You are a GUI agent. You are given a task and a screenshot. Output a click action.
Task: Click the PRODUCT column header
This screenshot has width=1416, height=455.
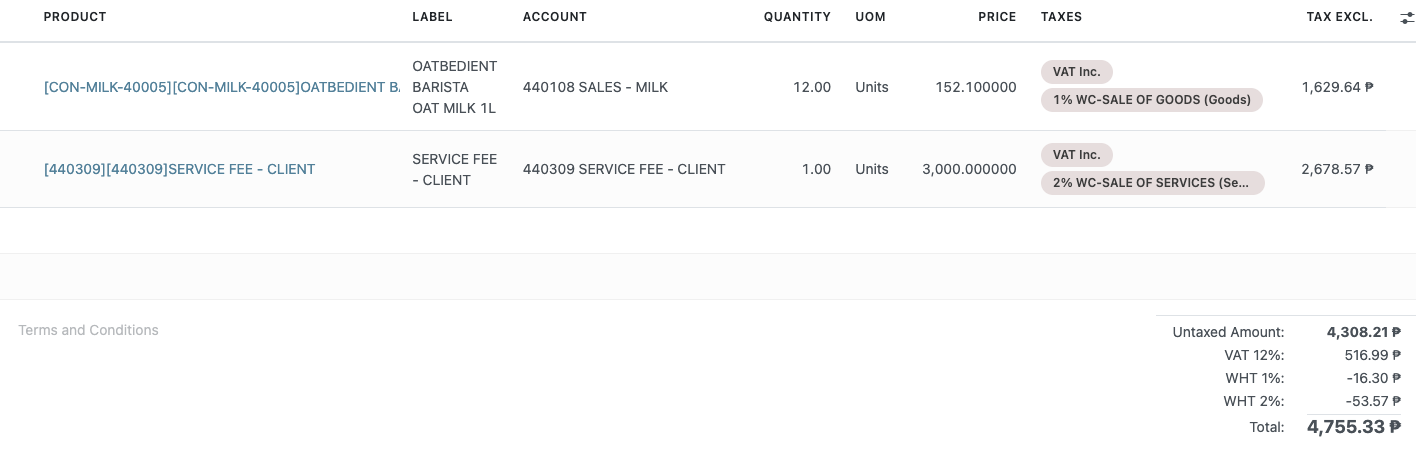coord(75,17)
